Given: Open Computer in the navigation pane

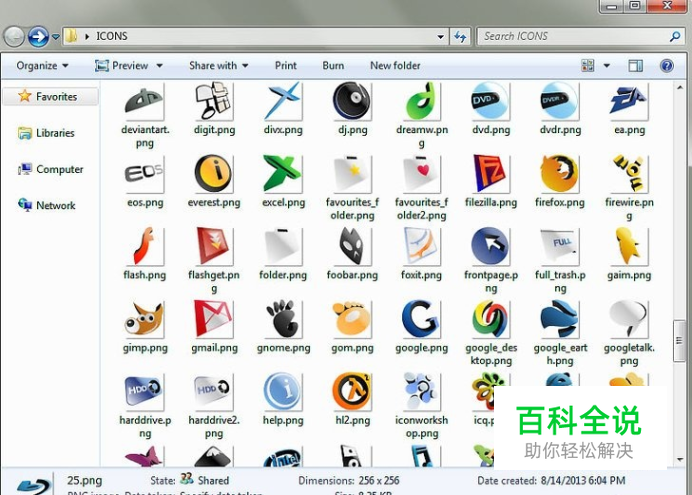Looking at the screenshot, I should (50, 169).
